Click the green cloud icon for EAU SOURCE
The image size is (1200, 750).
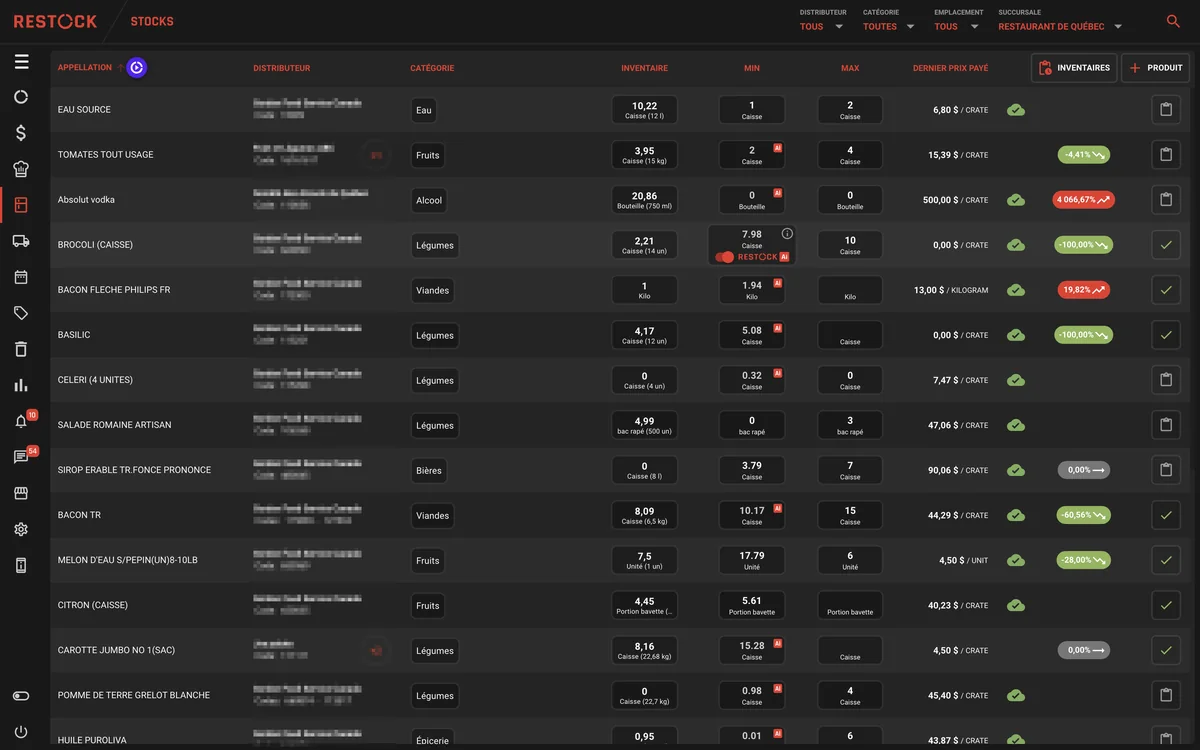[x=1016, y=110]
